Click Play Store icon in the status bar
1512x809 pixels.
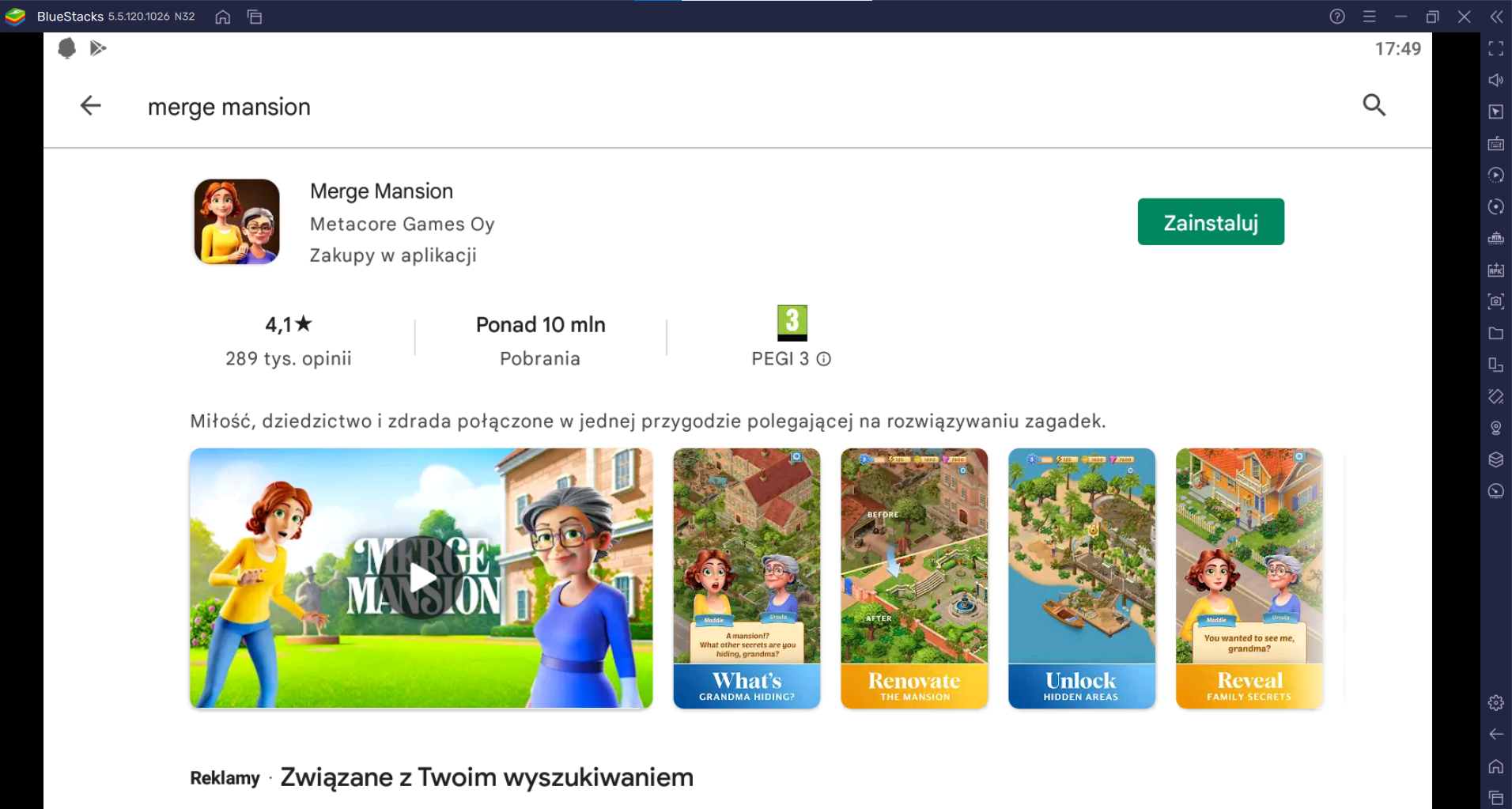click(x=98, y=48)
